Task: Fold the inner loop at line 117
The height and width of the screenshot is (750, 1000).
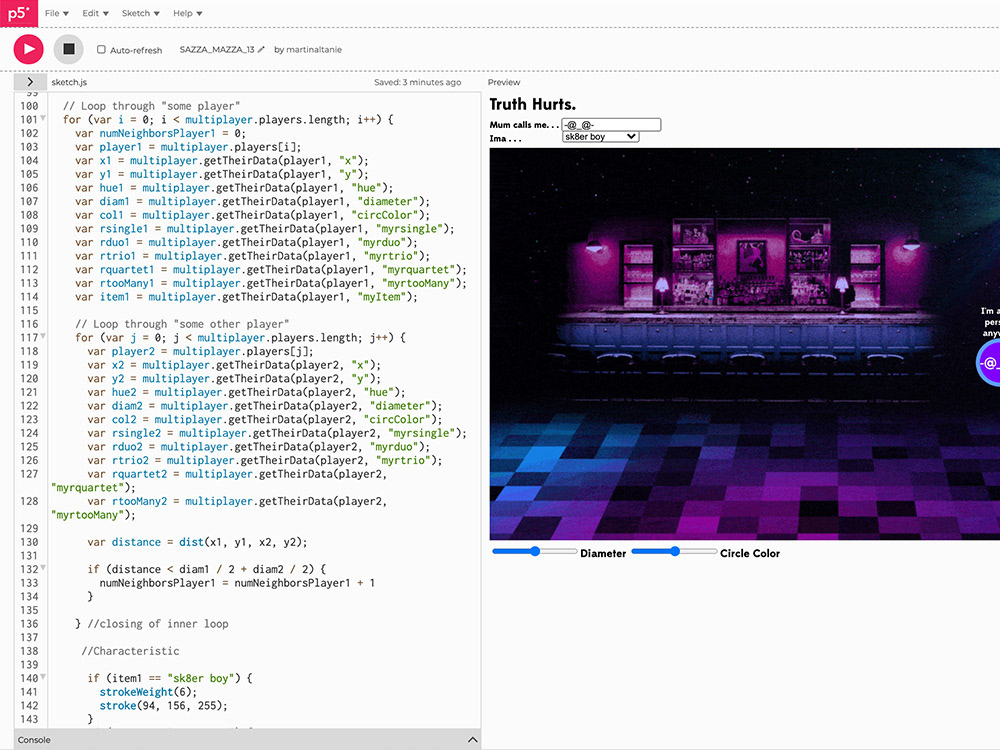Action: tap(43, 337)
